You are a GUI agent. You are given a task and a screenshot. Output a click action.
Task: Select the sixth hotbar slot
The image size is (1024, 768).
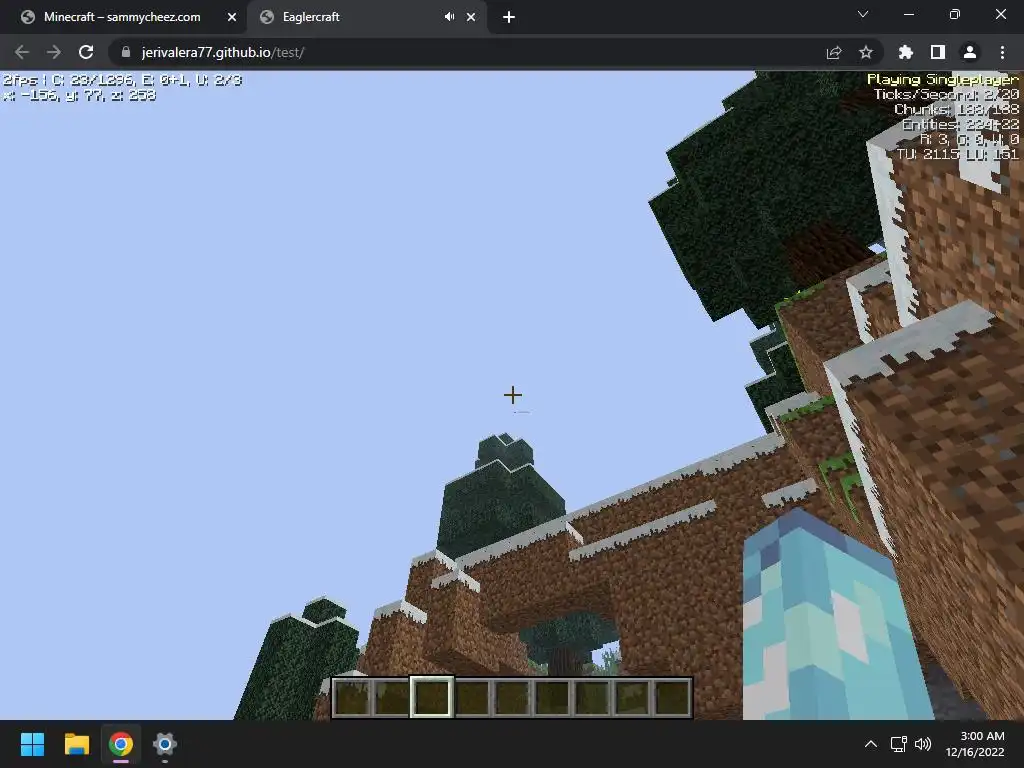coord(552,697)
